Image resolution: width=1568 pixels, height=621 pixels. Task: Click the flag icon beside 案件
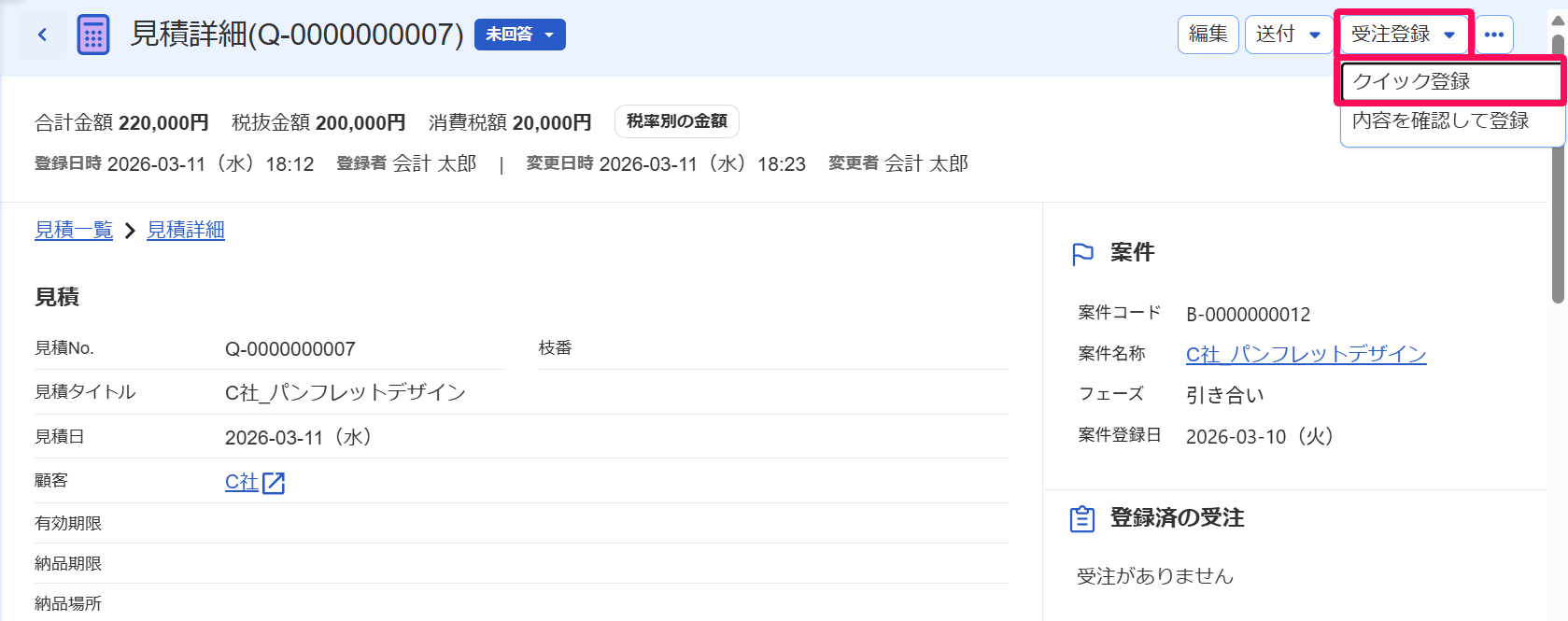[1082, 254]
